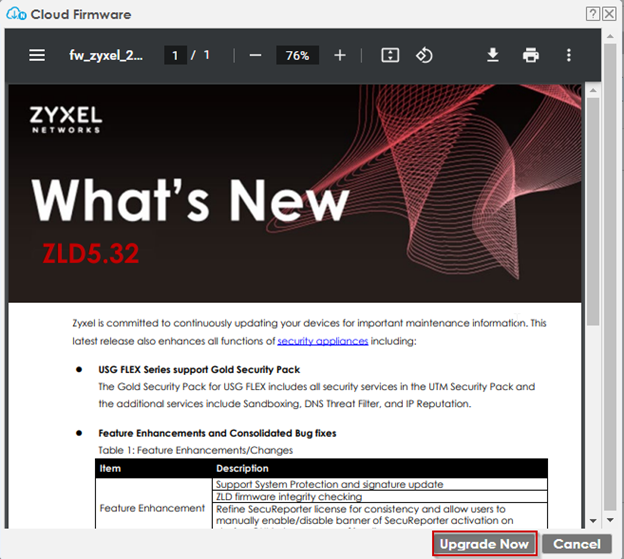The height and width of the screenshot is (559, 624).
Task: Download the firmware release notes PDF
Action: pyautogui.click(x=493, y=55)
